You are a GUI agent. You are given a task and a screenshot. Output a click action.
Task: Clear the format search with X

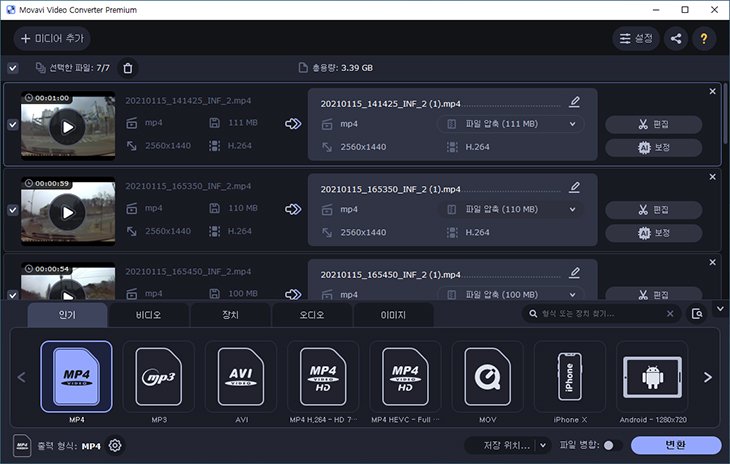(670, 314)
